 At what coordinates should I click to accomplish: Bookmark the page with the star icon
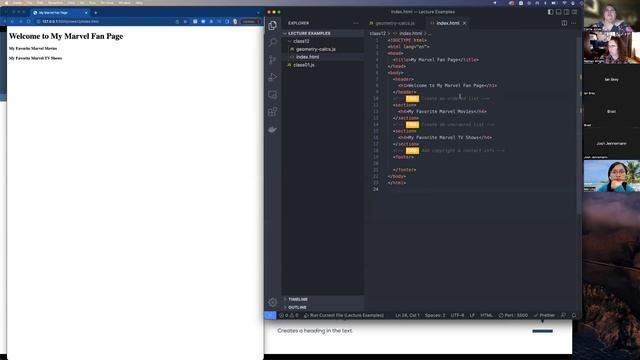pos(185,21)
